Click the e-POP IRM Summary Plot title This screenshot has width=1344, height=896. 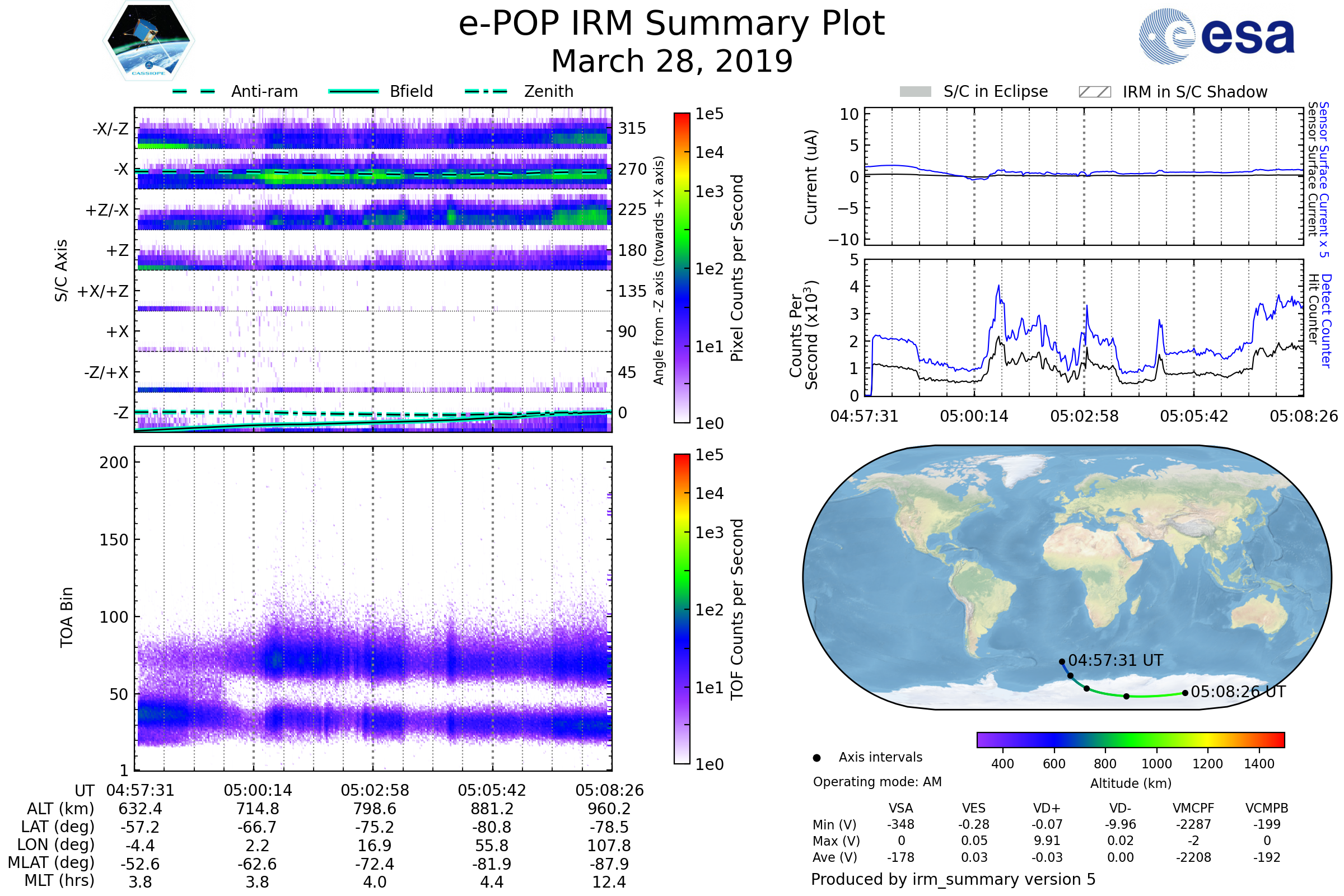click(671, 24)
